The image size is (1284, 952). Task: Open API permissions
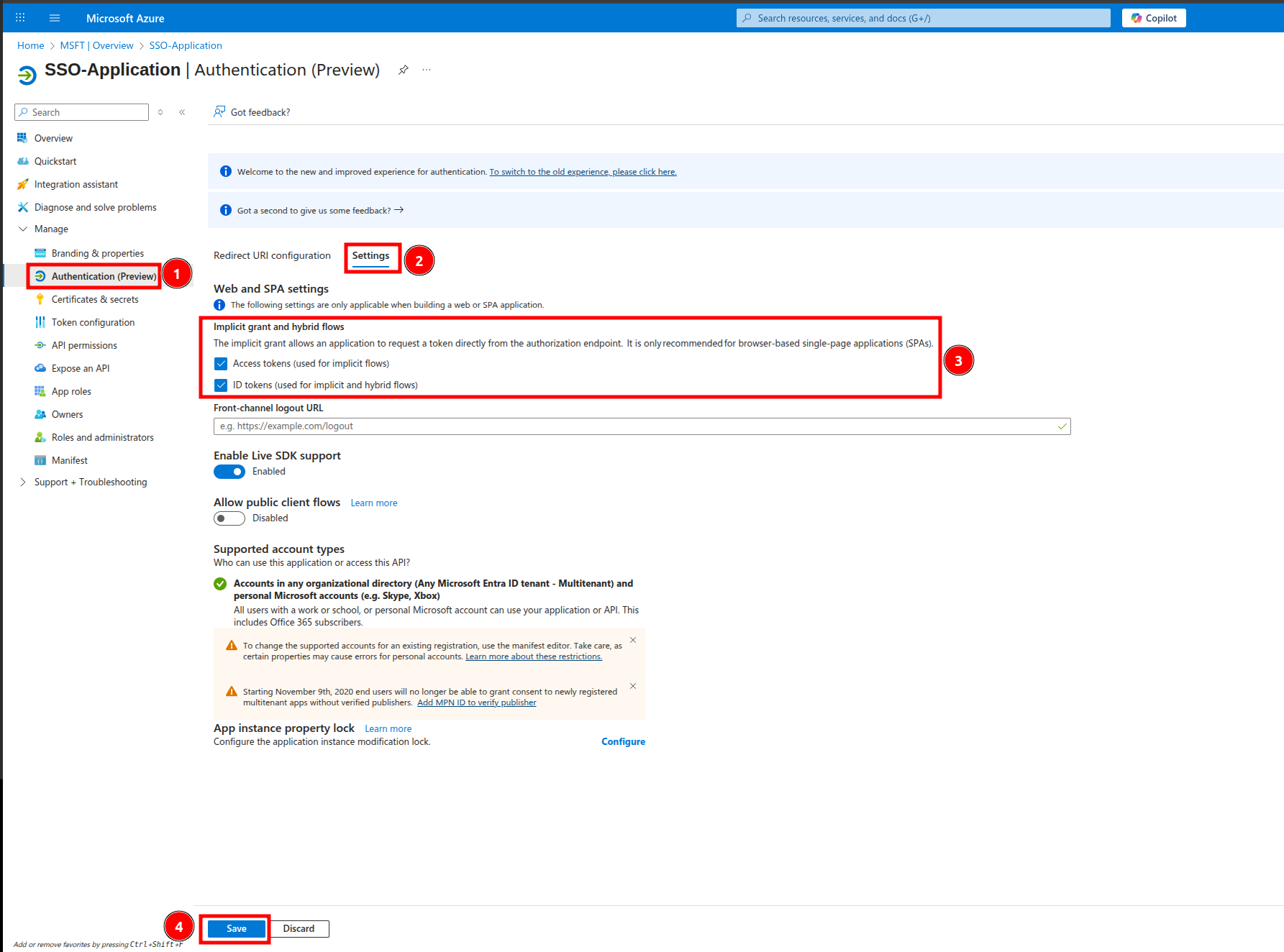[84, 345]
